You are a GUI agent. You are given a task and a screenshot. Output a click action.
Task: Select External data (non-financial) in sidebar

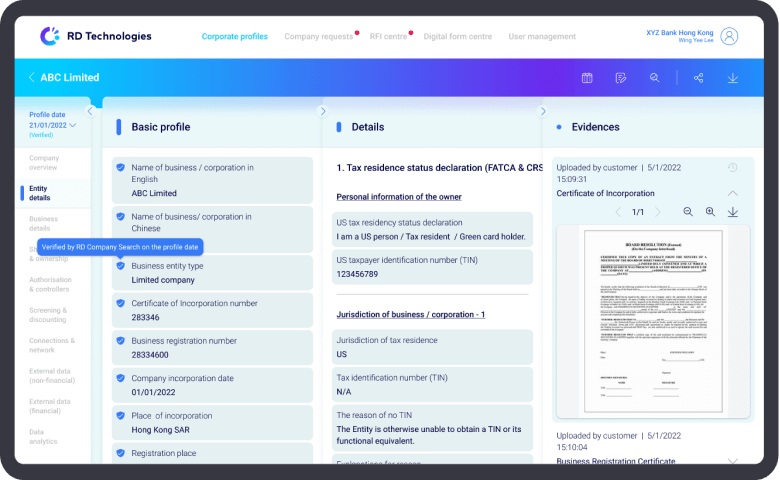pos(52,376)
